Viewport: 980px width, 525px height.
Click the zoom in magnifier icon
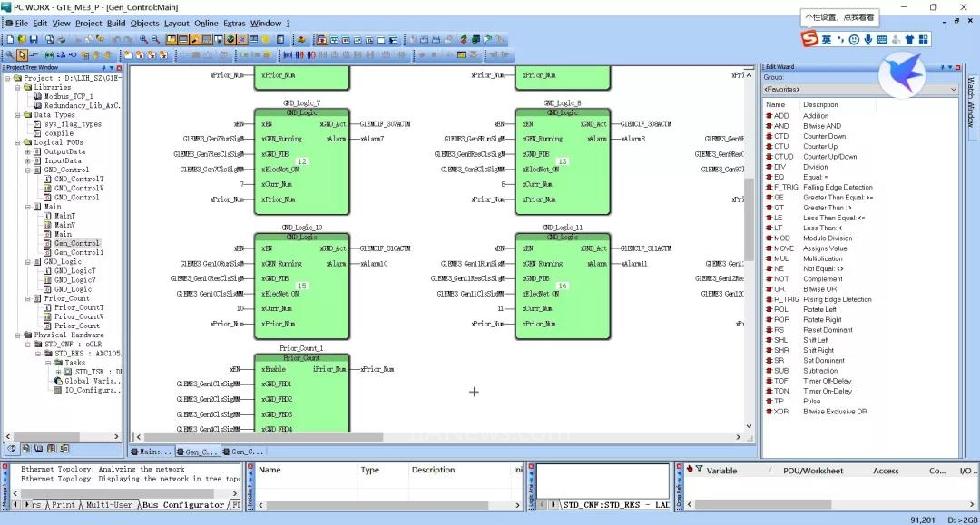144,40
